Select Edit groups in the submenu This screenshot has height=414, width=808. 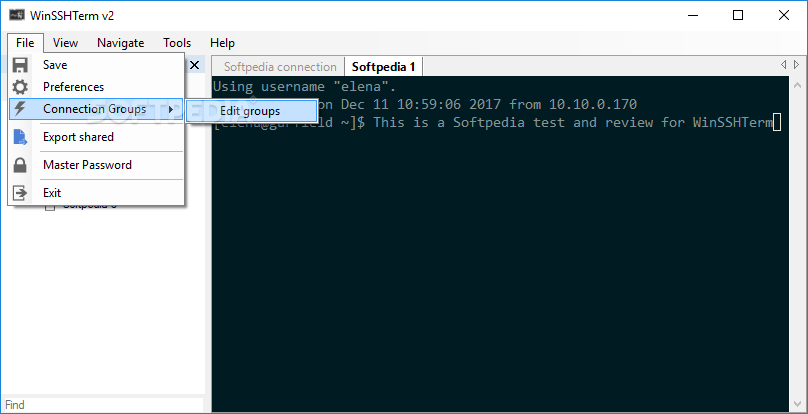point(251,111)
